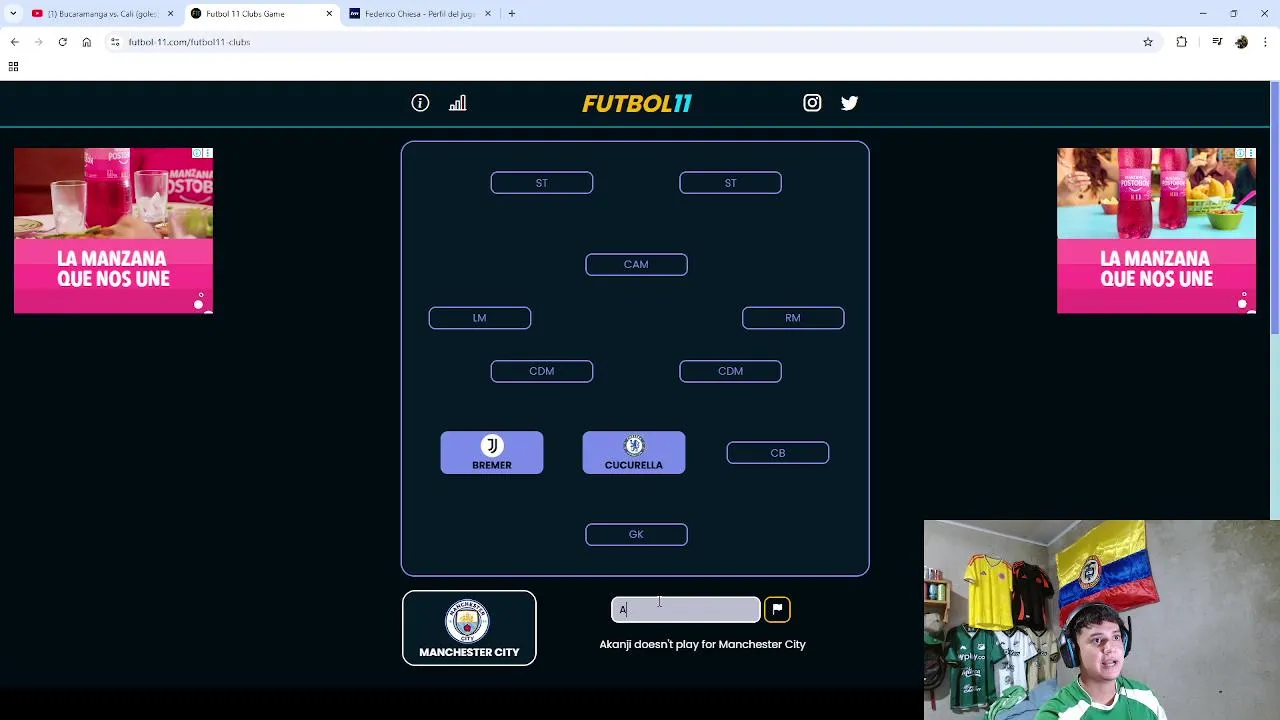Click the address bar URL

[189, 42]
